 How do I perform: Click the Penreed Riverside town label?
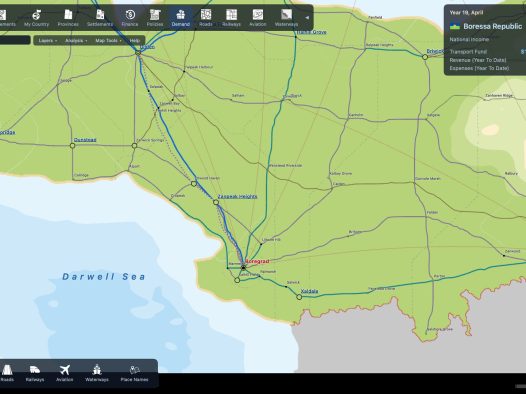coord(286,166)
